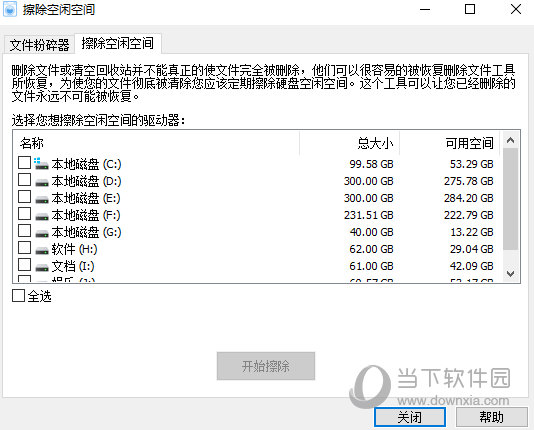Viewport: 534px width, 430px height.
Task: Click the drive icon for 本地磁盘 (D:)
Action: pyautogui.click(x=42, y=183)
